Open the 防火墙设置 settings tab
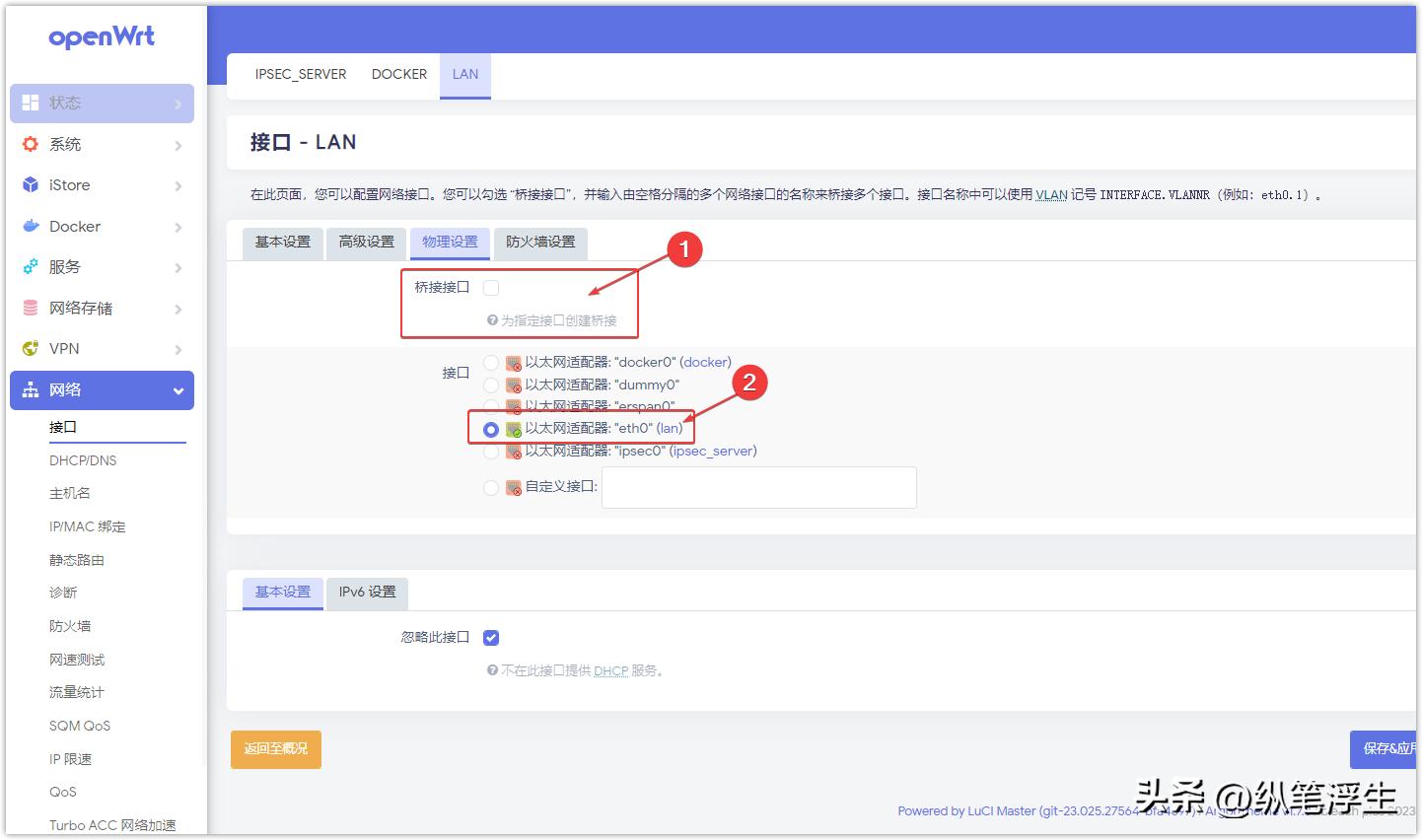1422x840 pixels. (539, 243)
